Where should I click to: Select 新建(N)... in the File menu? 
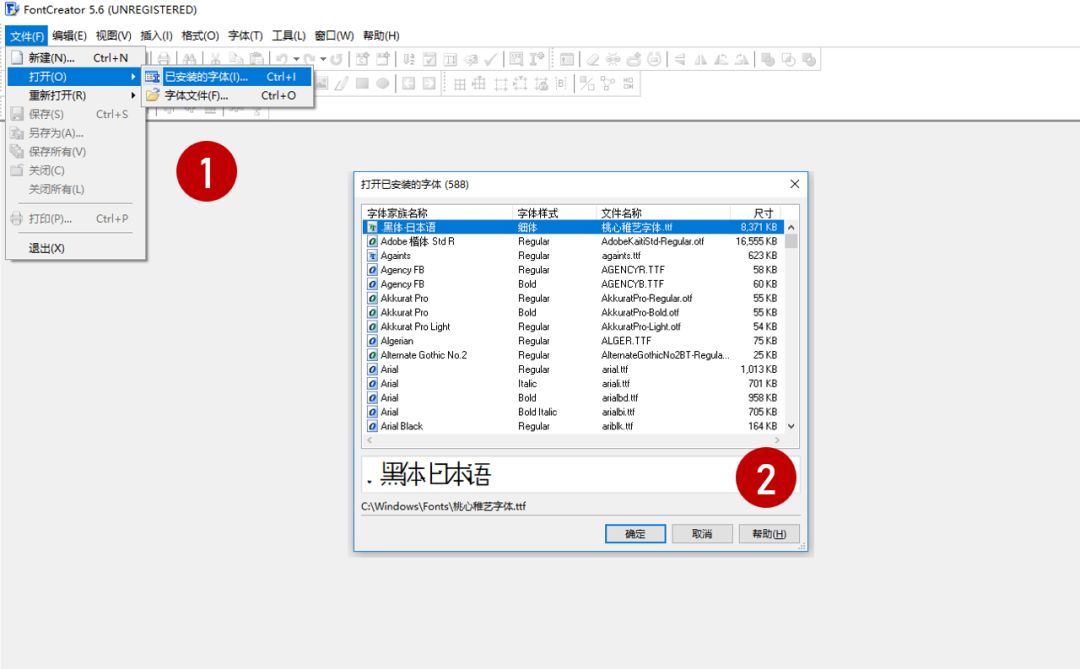coord(76,58)
